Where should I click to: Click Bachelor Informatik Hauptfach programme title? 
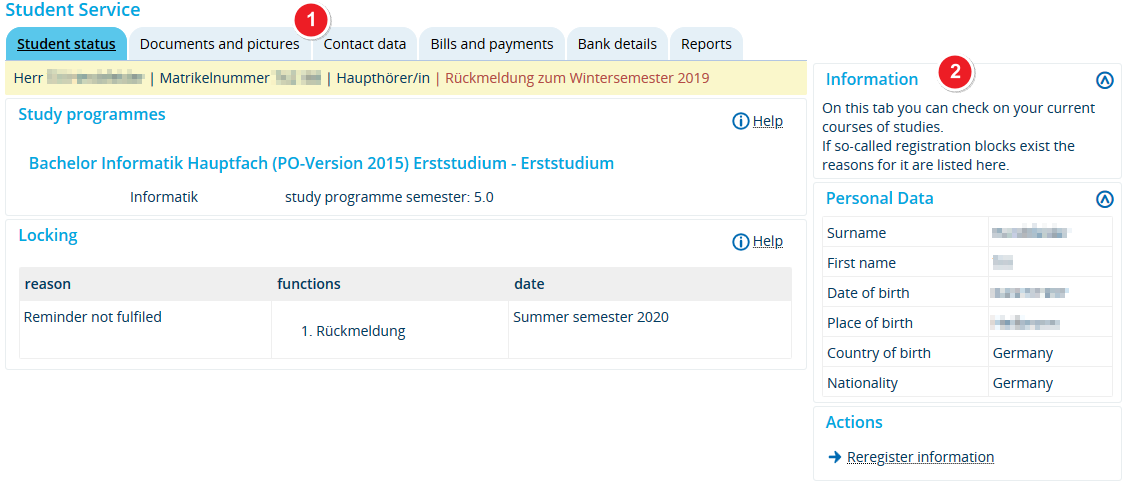point(321,163)
